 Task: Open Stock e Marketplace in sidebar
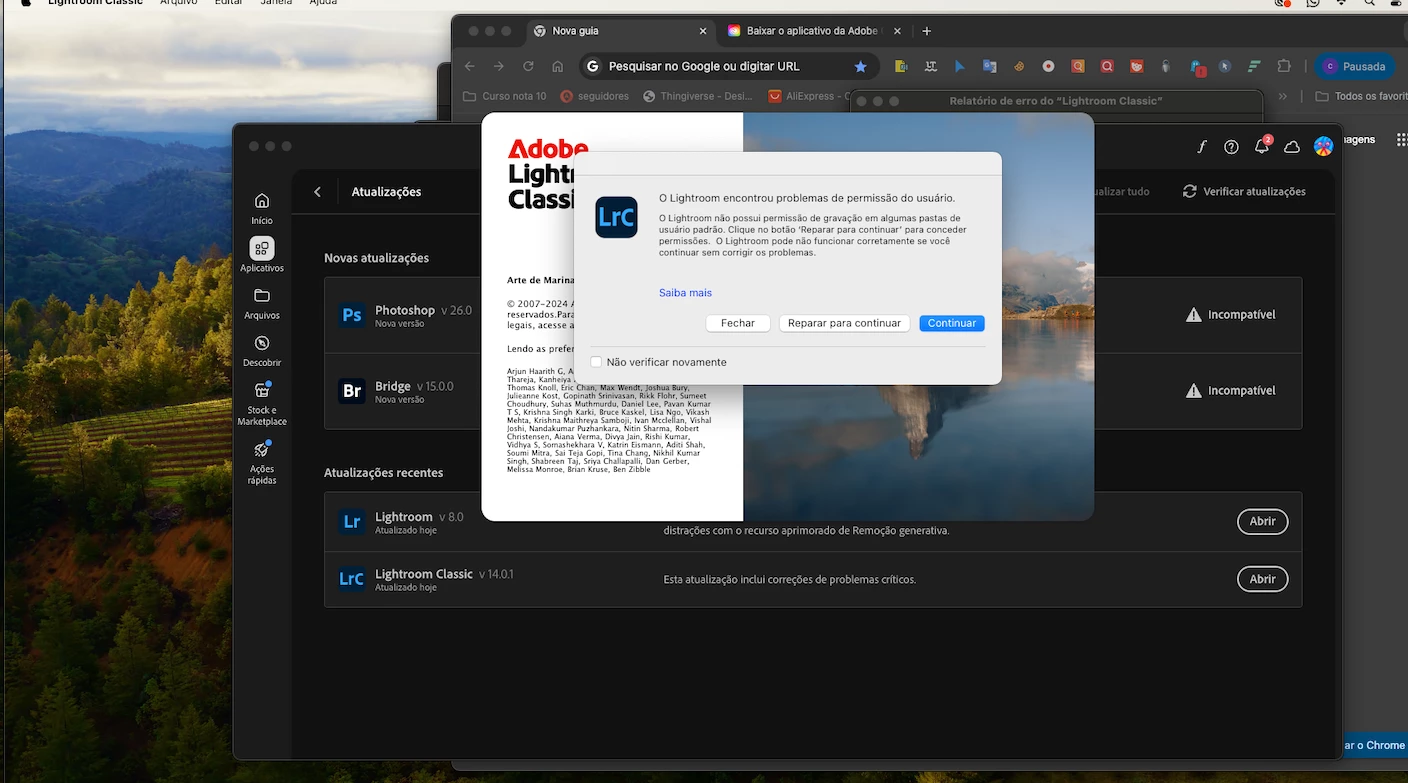click(x=262, y=403)
